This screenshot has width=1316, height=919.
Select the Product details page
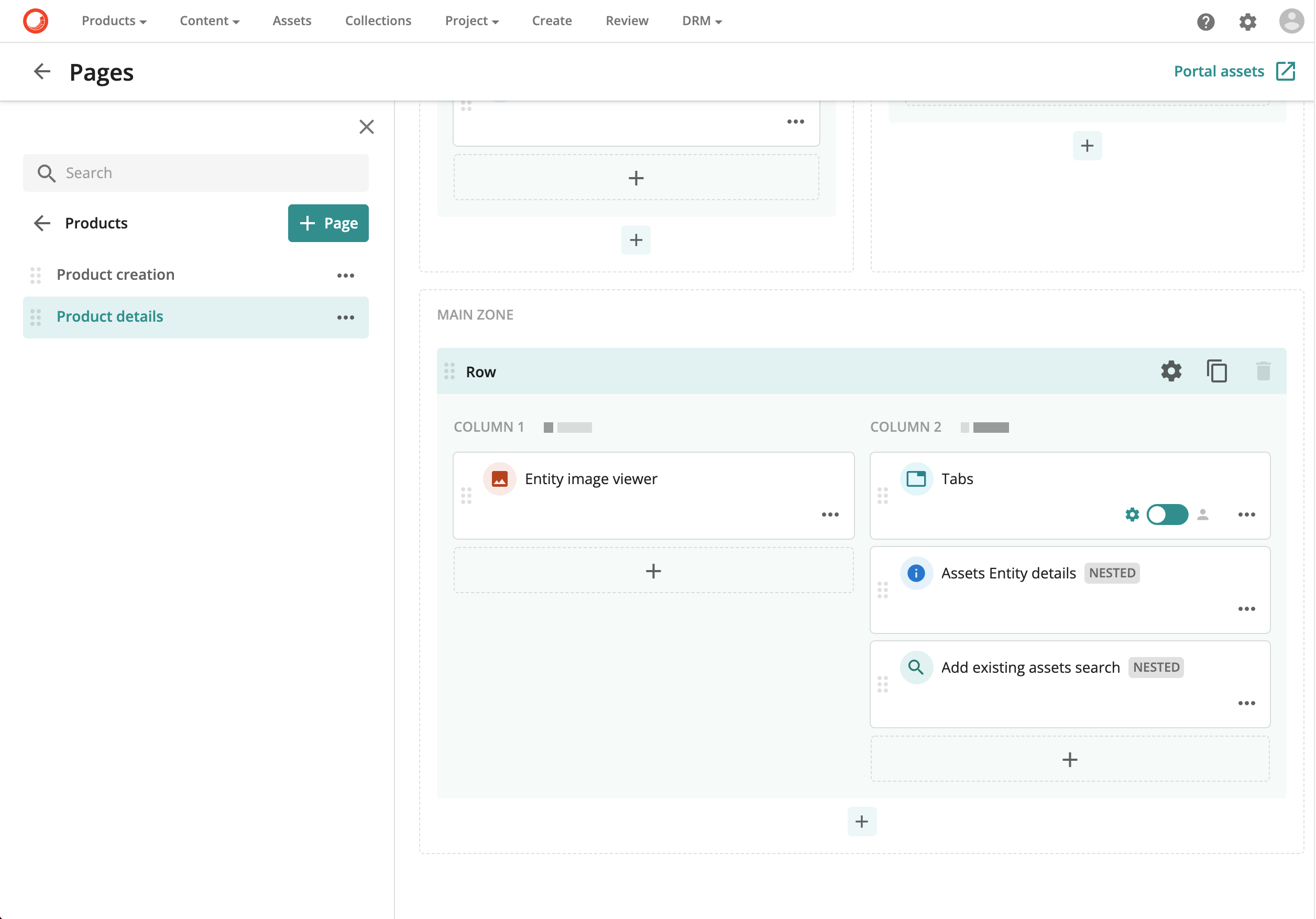pyautogui.click(x=109, y=316)
